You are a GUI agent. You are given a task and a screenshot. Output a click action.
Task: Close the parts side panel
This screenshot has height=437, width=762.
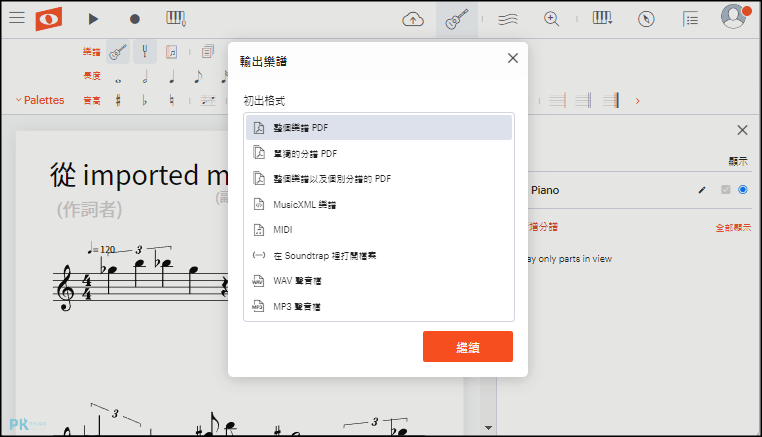pyautogui.click(x=742, y=130)
